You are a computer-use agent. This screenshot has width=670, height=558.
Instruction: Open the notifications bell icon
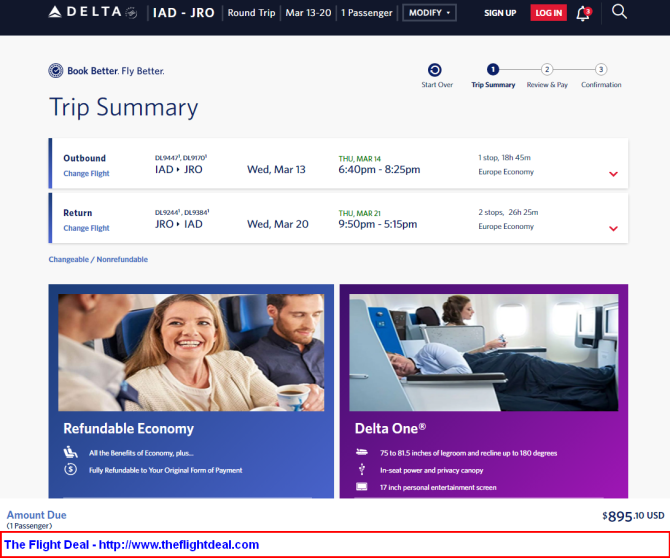coord(583,13)
